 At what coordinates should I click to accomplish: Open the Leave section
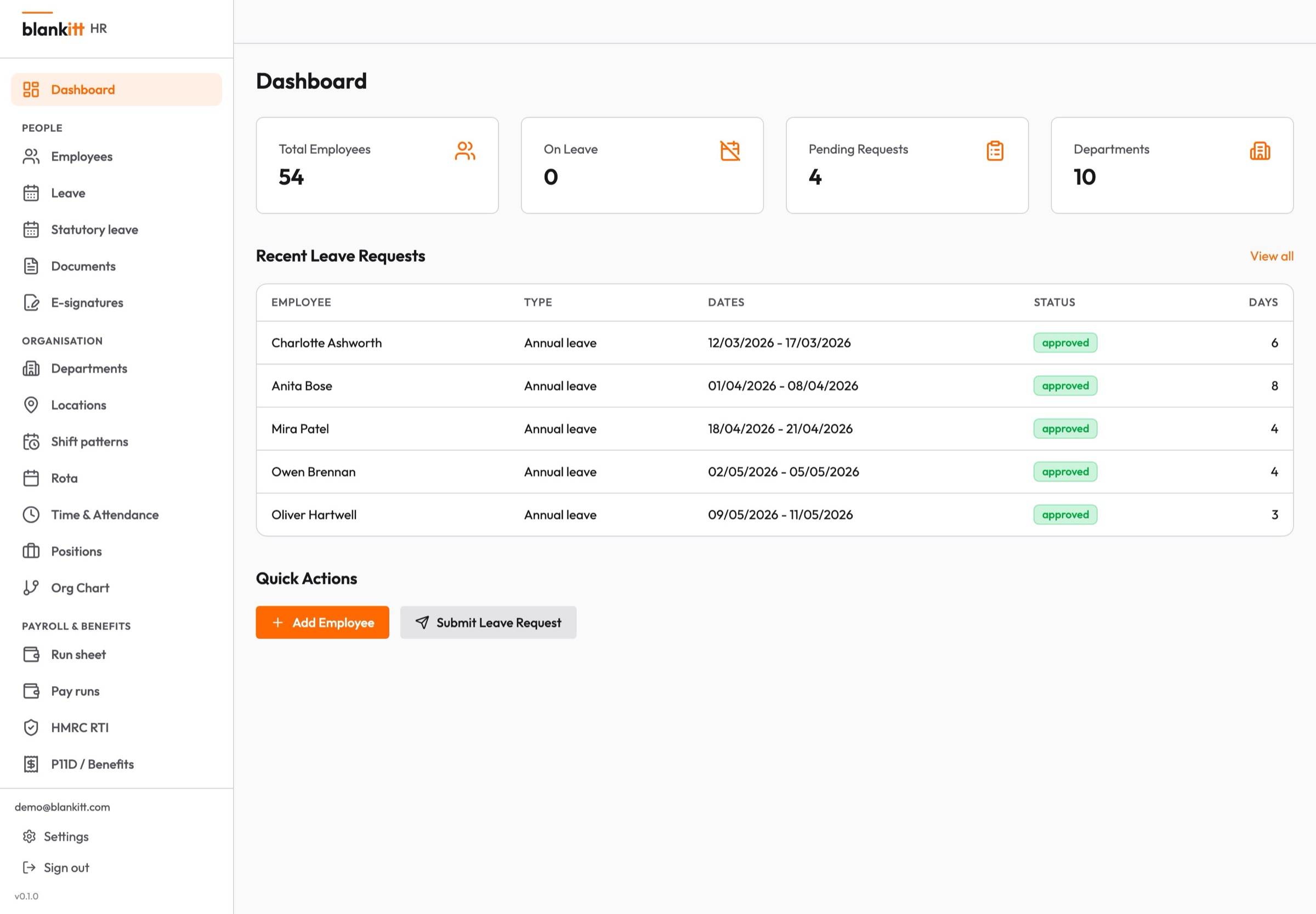tap(116, 193)
